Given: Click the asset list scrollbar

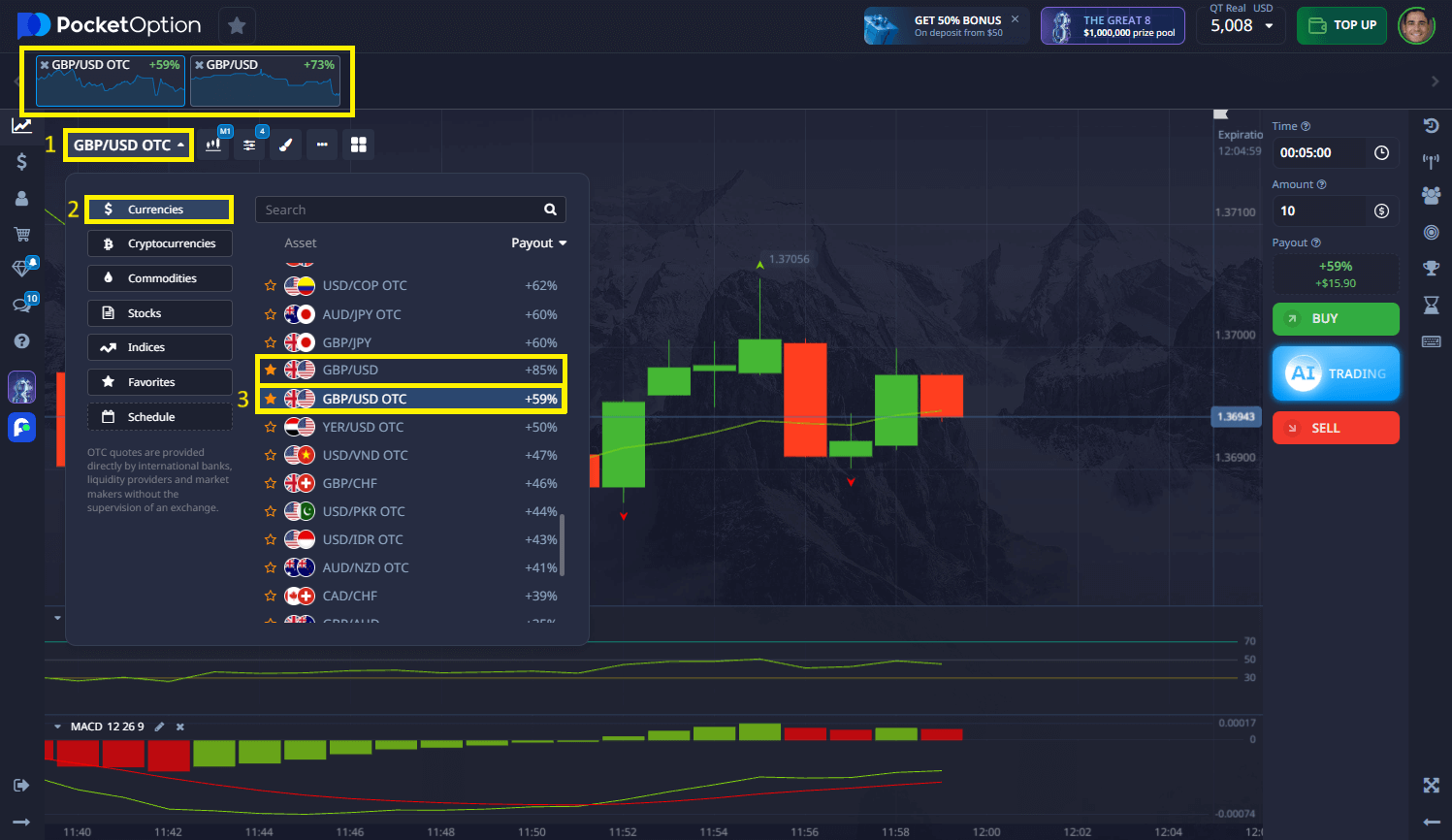Looking at the screenshot, I should click(x=563, y=544).
